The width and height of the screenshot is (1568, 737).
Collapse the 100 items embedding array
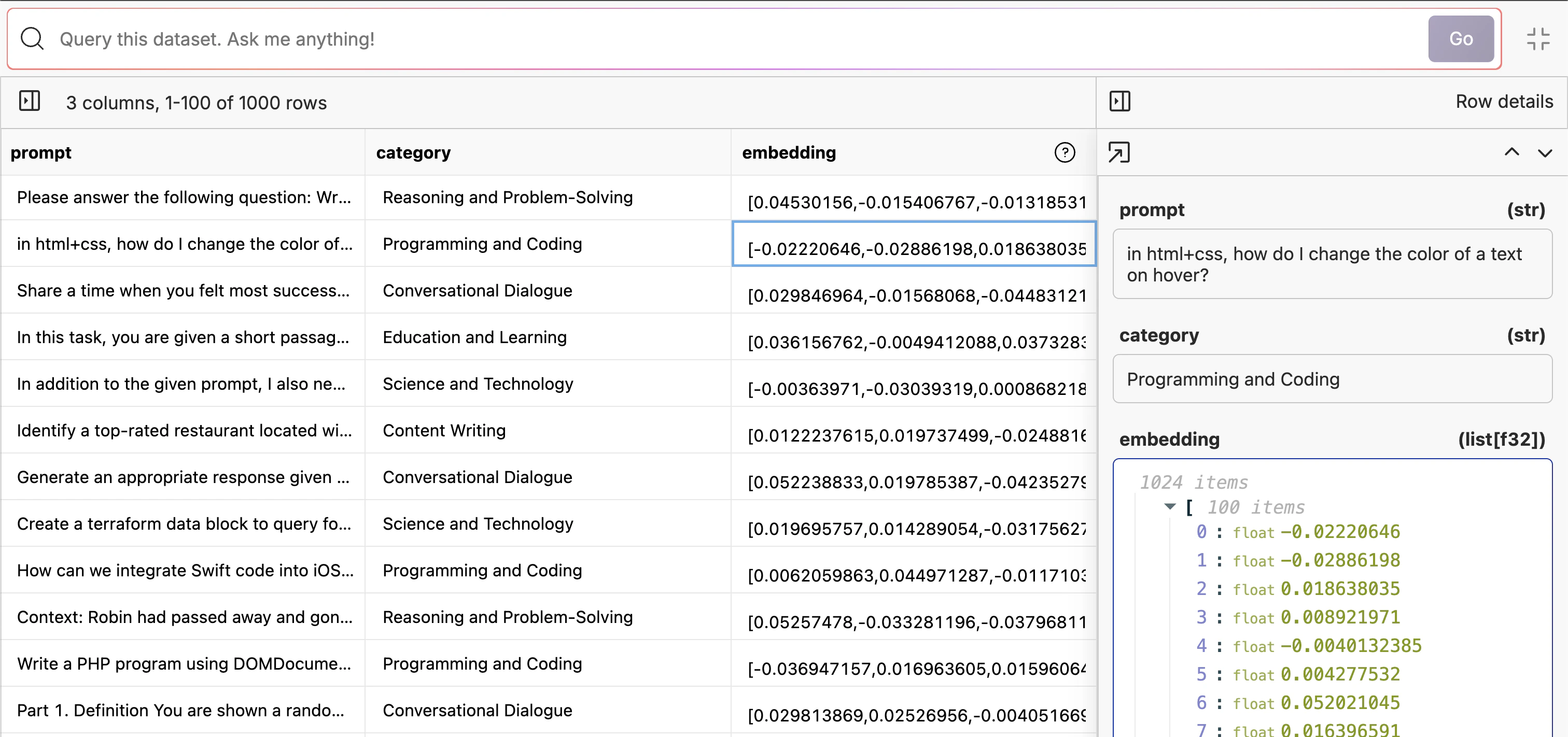[x=1170, y=507]
